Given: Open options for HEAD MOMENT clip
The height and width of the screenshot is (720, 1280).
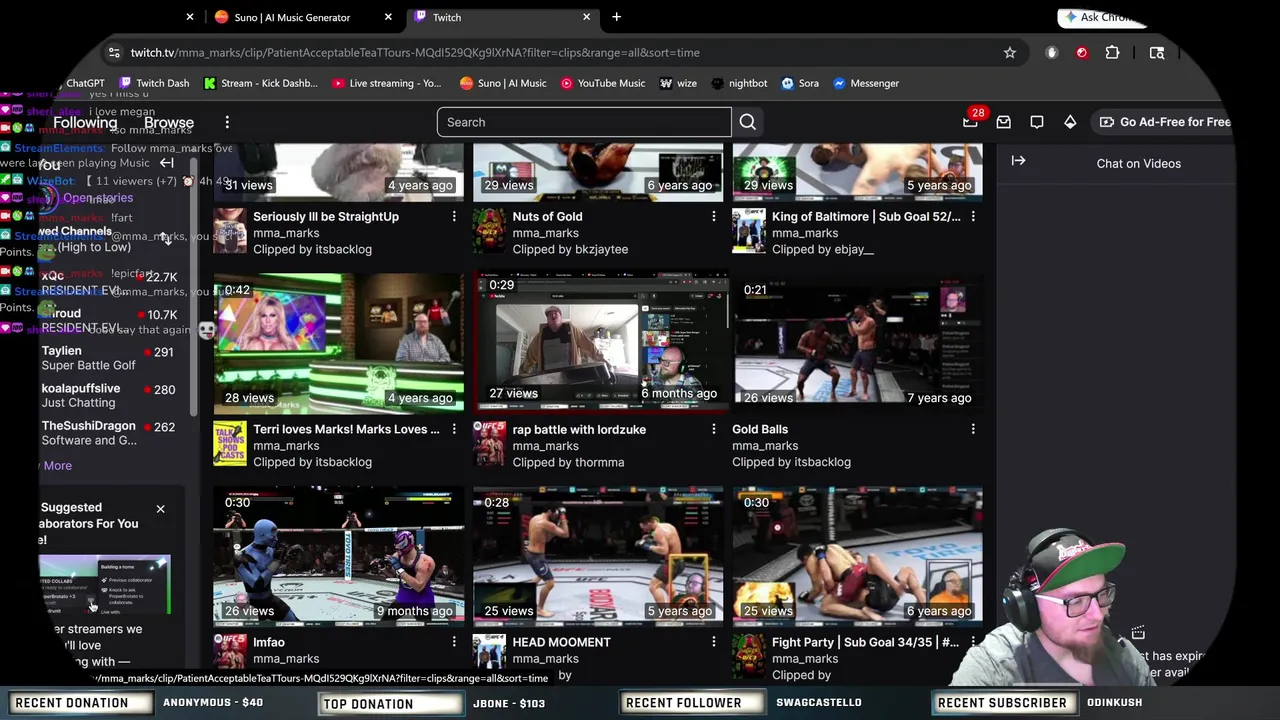Looking at the screenshot, I should 713,643.
